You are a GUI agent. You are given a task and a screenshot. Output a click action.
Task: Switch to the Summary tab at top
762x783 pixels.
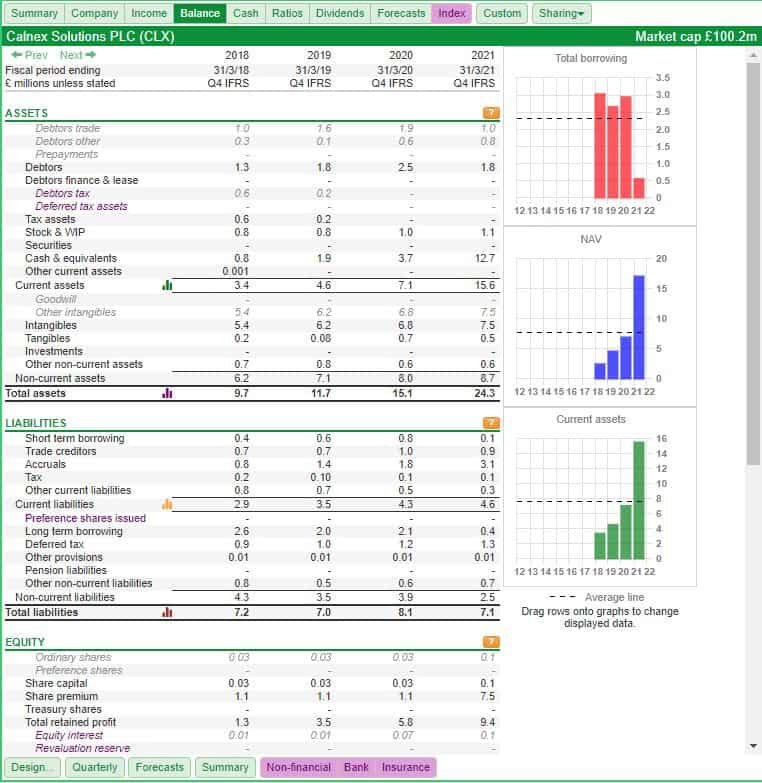pos(34,13)
